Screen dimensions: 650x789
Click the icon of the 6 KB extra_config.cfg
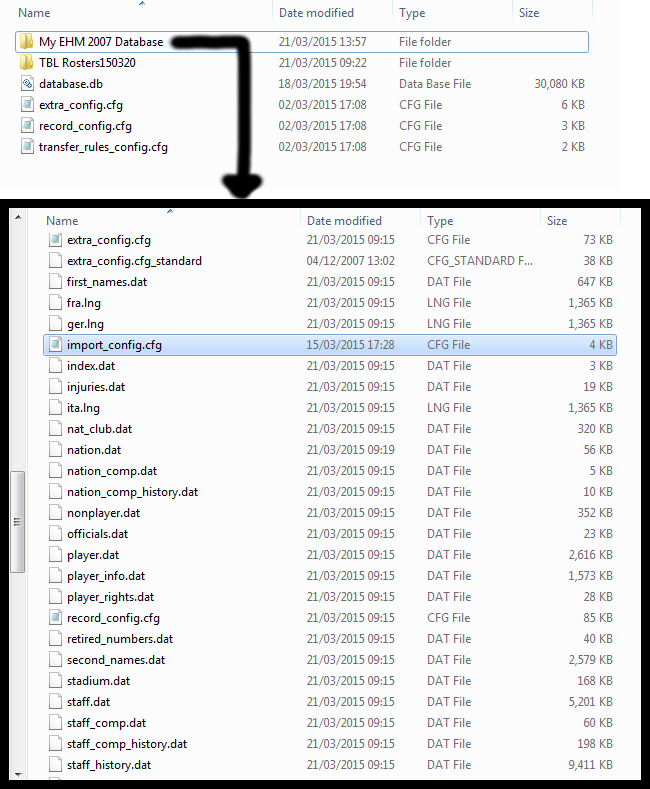tap(27, 105)
